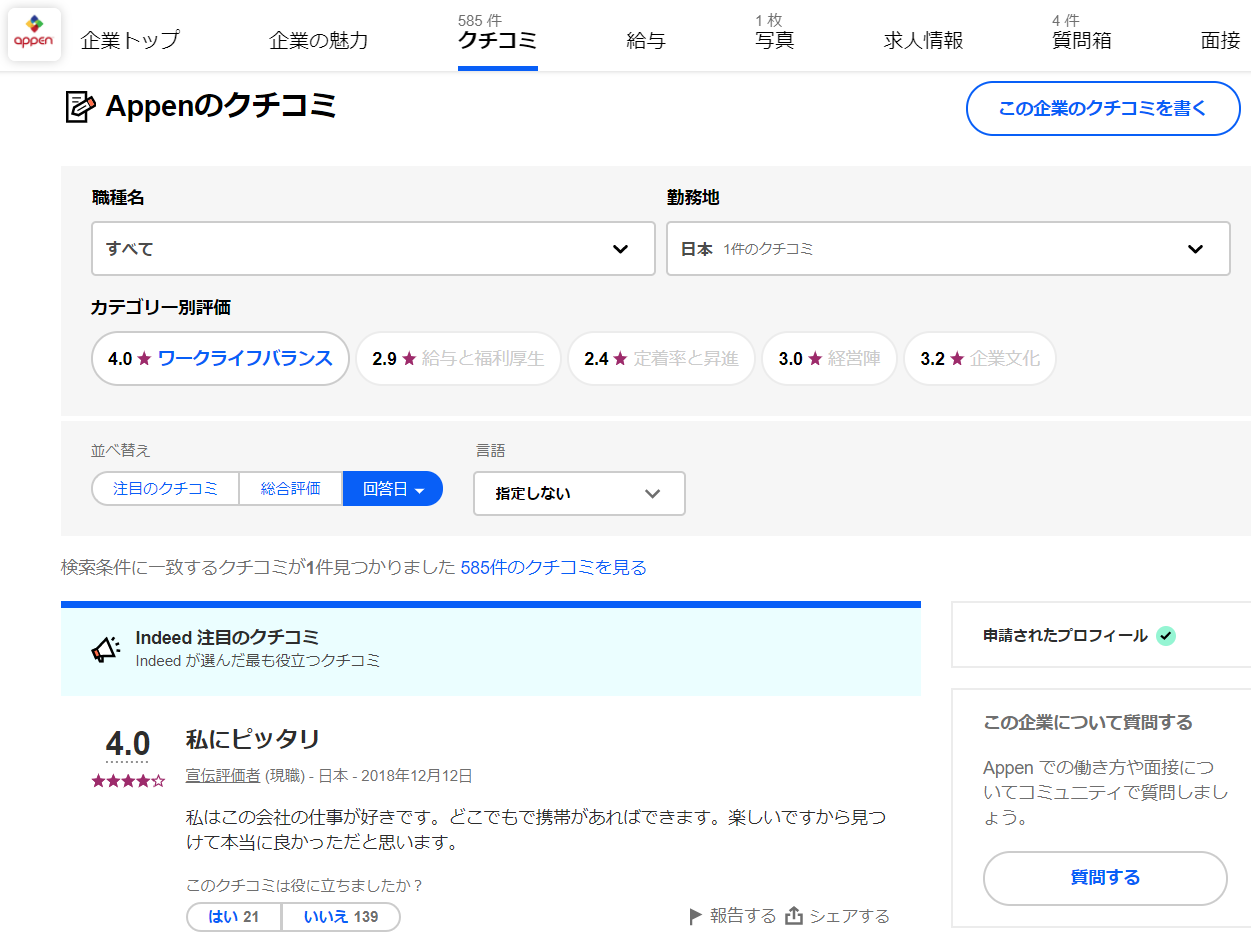The height and width of the screenshot is (939, 1251).
Task: Open the 求人情報 tab
Action: click(x=923, y=41)
